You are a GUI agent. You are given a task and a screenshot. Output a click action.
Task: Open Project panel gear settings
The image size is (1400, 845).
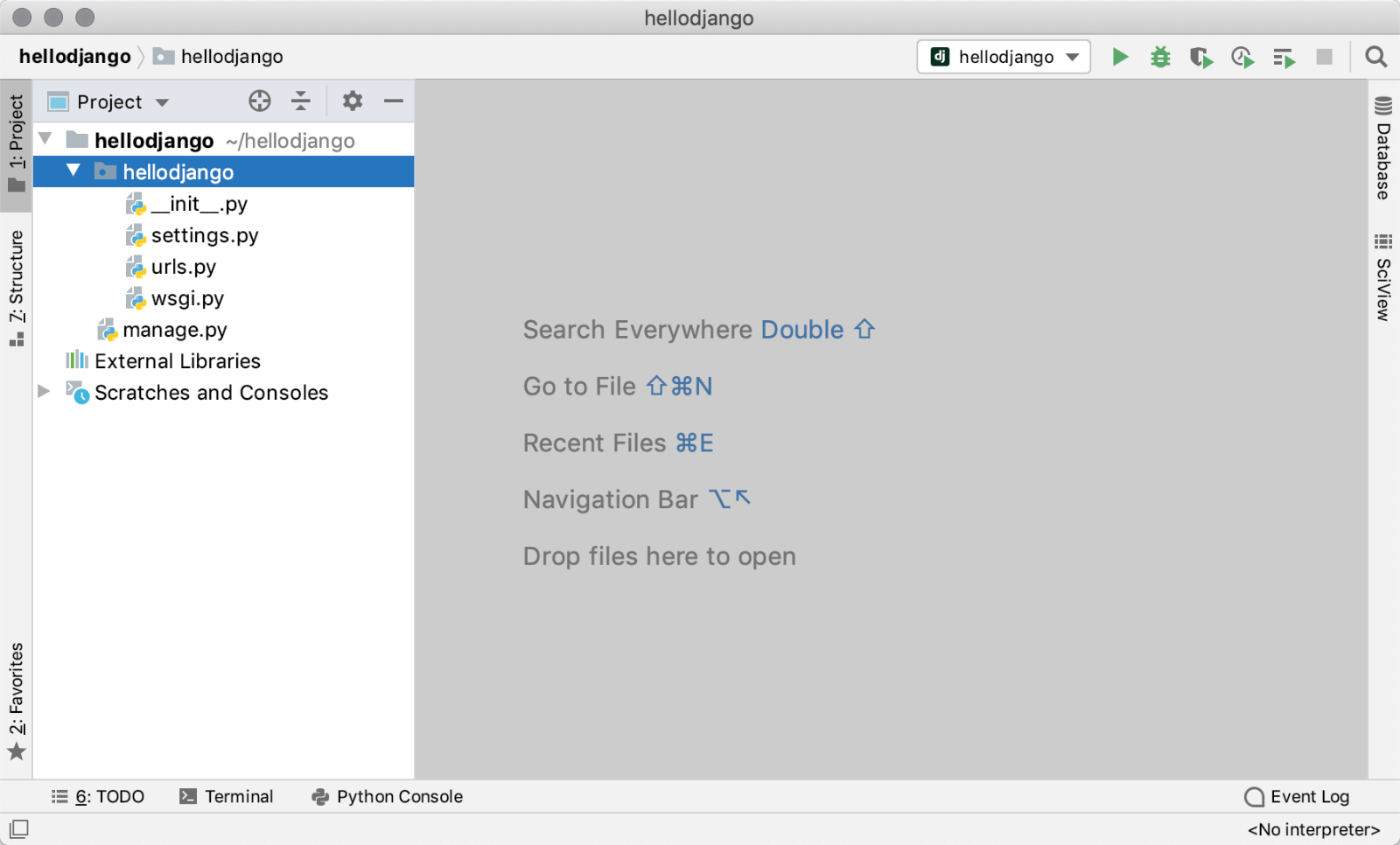352,101
